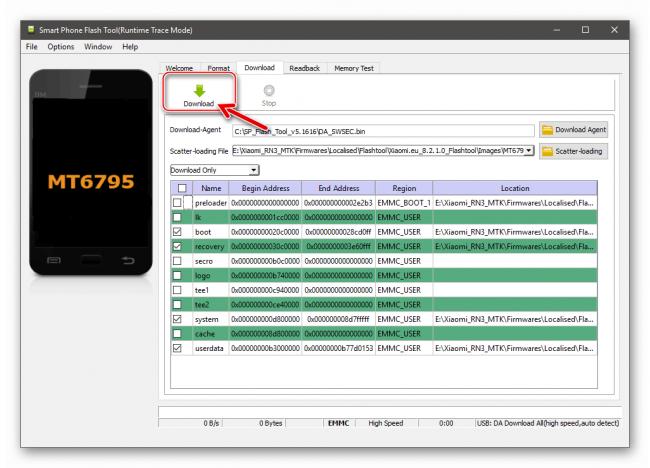Switch to the Memory Test tab
Screen dimensions: 650x468
[354, 68]
